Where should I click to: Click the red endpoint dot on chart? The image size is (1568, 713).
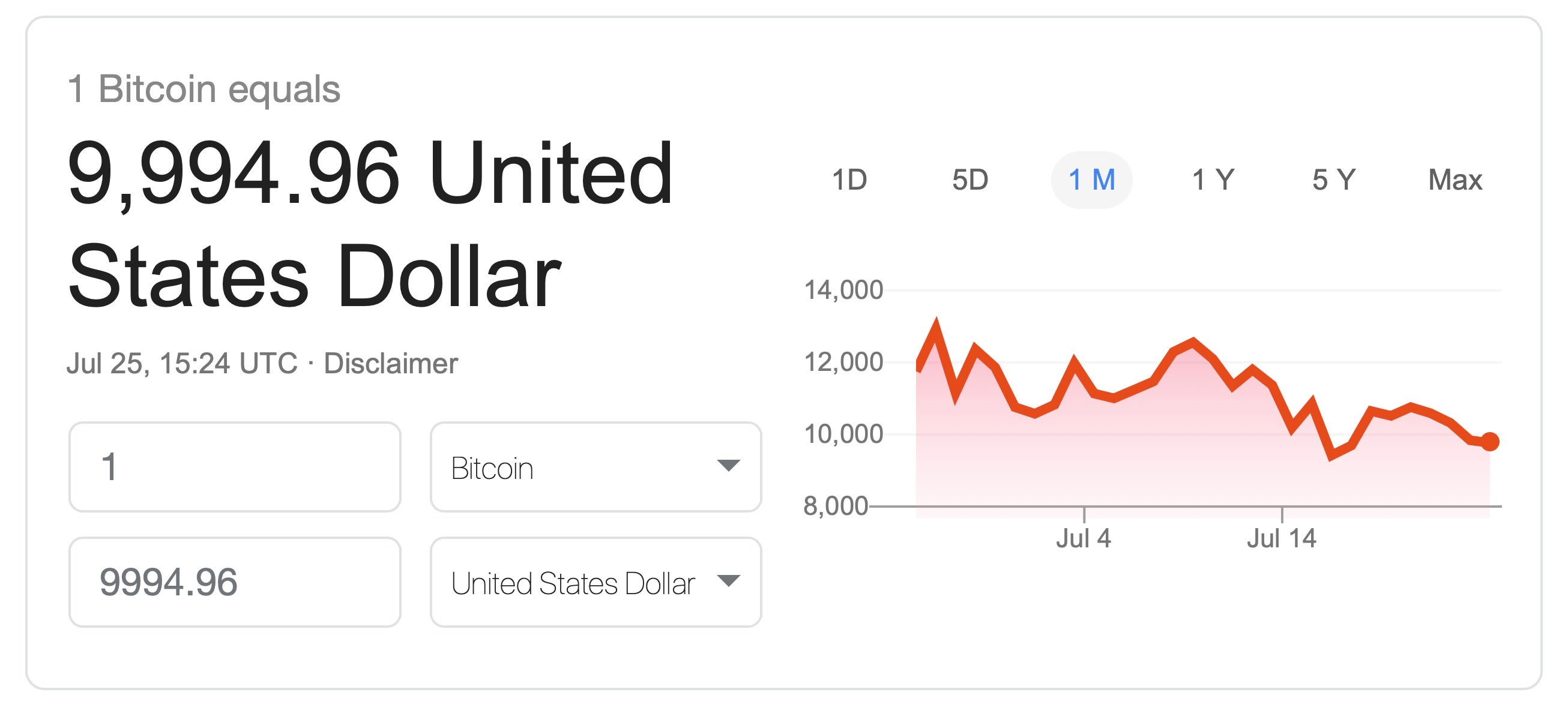click(1489, 442)
